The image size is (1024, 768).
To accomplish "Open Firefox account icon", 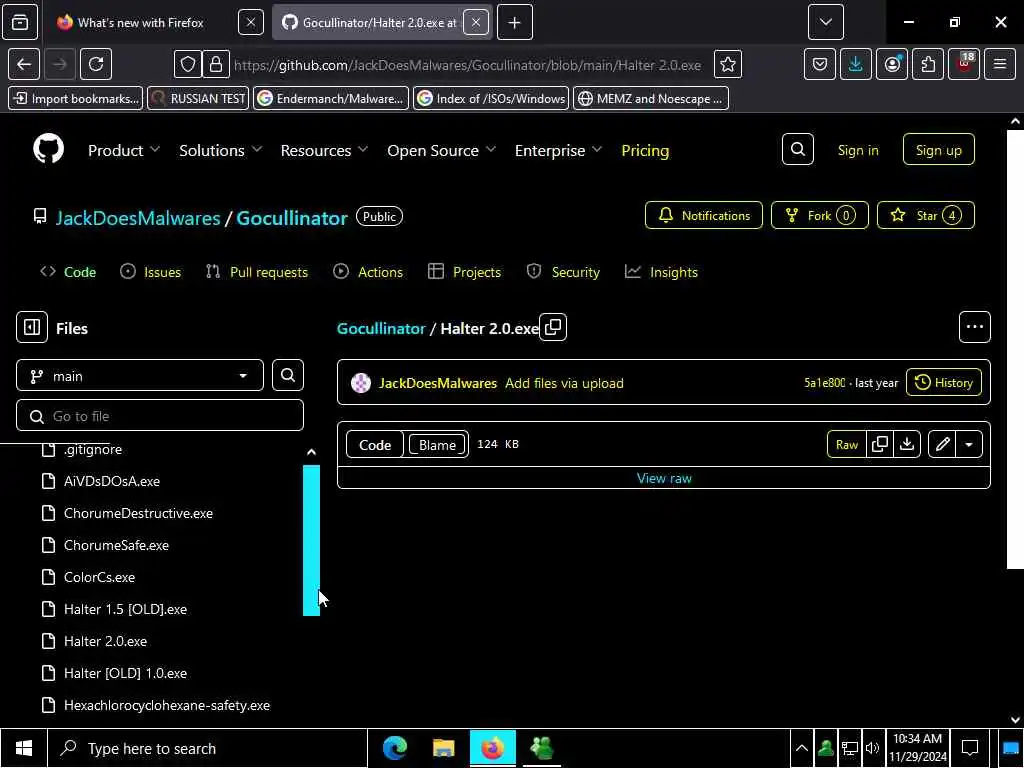I will tap(891, 64).
